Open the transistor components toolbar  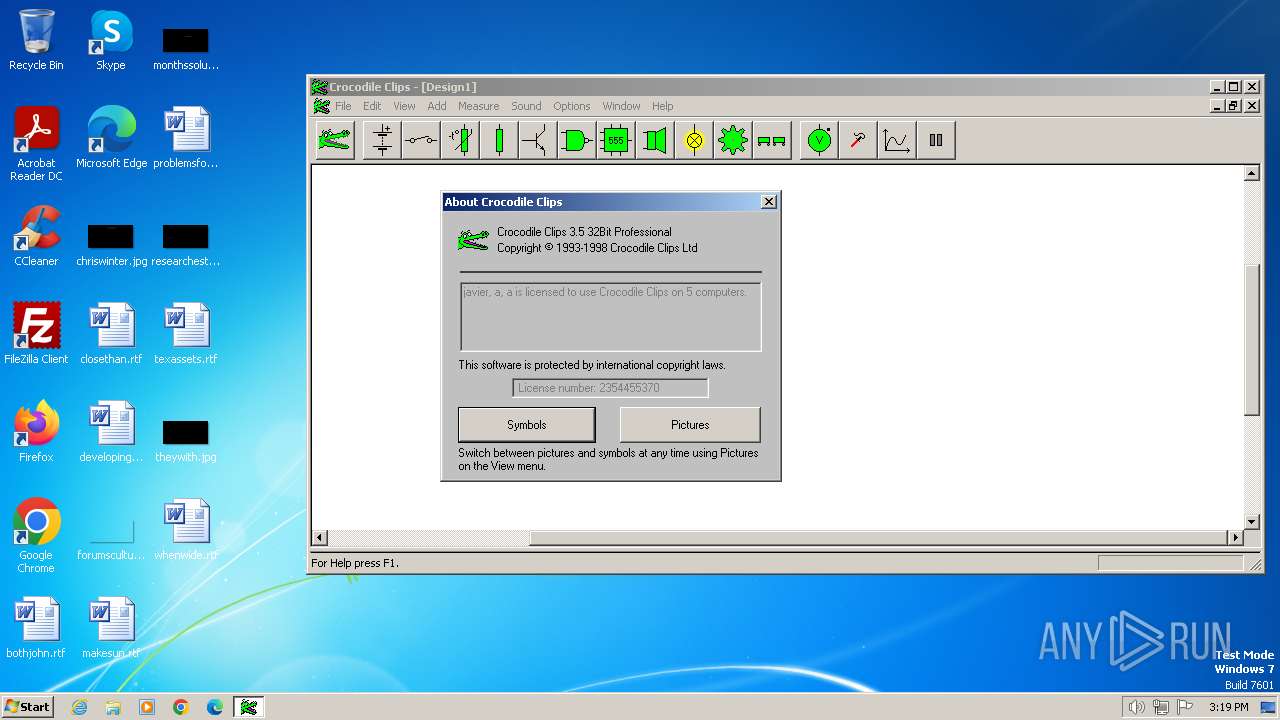coord(538,140)
